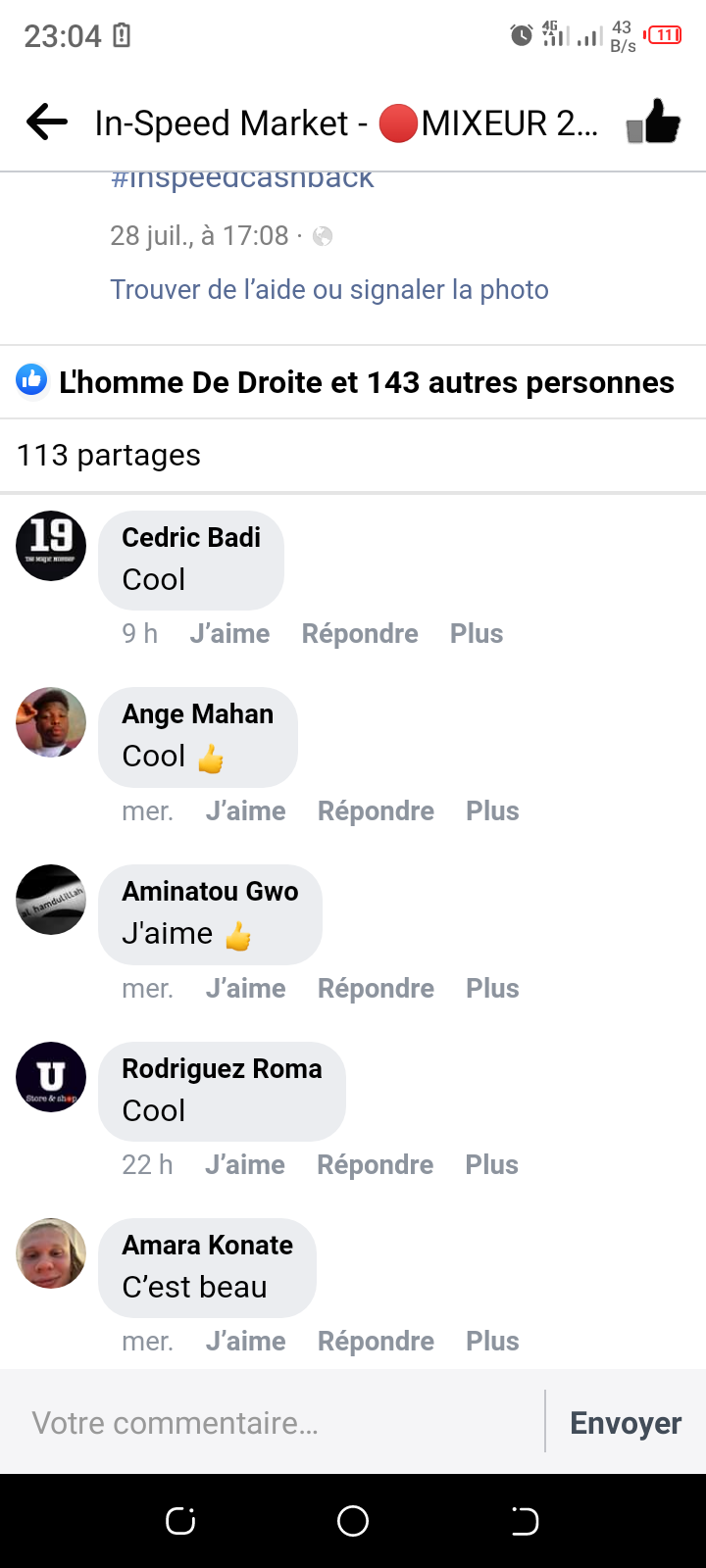Focus the "Votre commentaire…" input field
The height and width of the screenshot is (1568, 706).
point(275,1423)
